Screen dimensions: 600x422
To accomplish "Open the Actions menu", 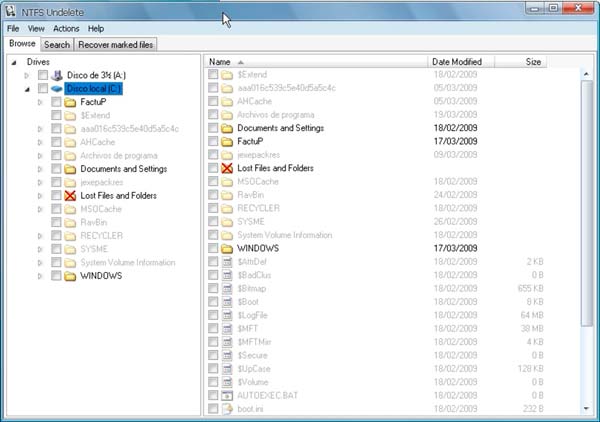I will [x=66, y=29].
